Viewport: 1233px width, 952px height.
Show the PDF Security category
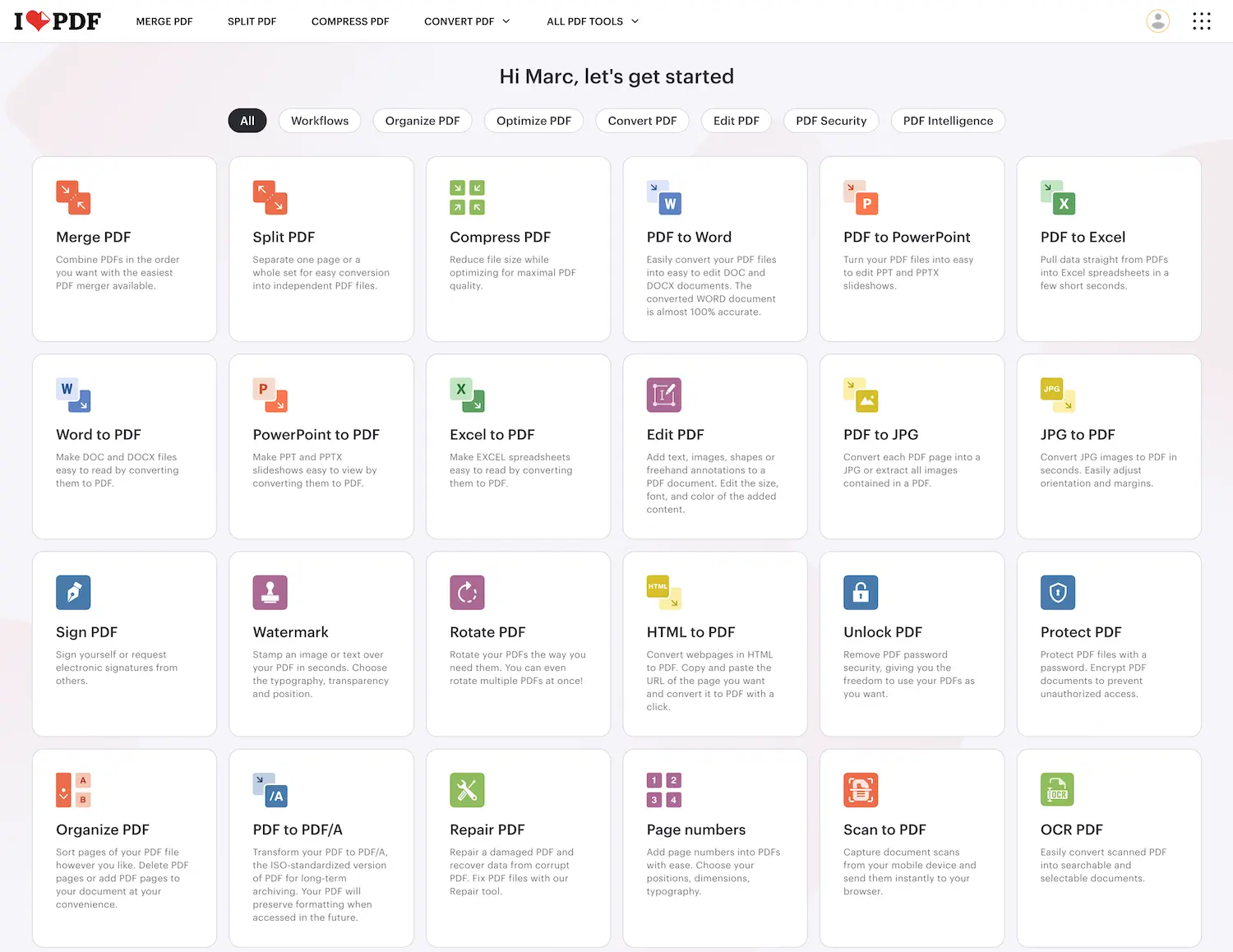[x=831, y=121]
